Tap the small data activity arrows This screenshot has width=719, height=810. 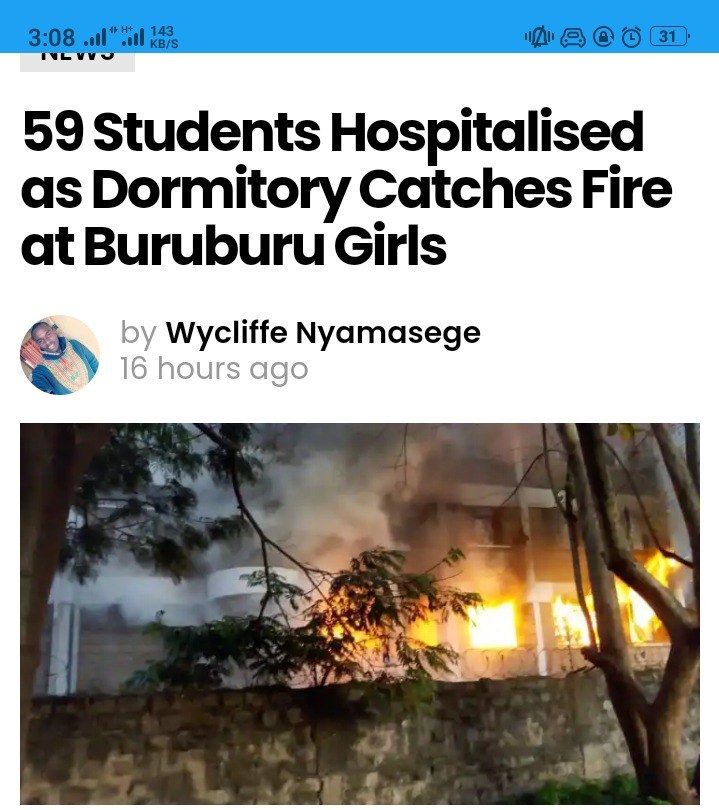click(x=113, y=29)
